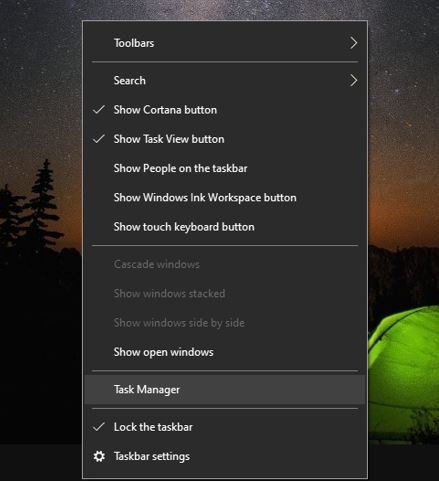
Task: Choose Show windows side by side
Action: [x=225, y=323]
